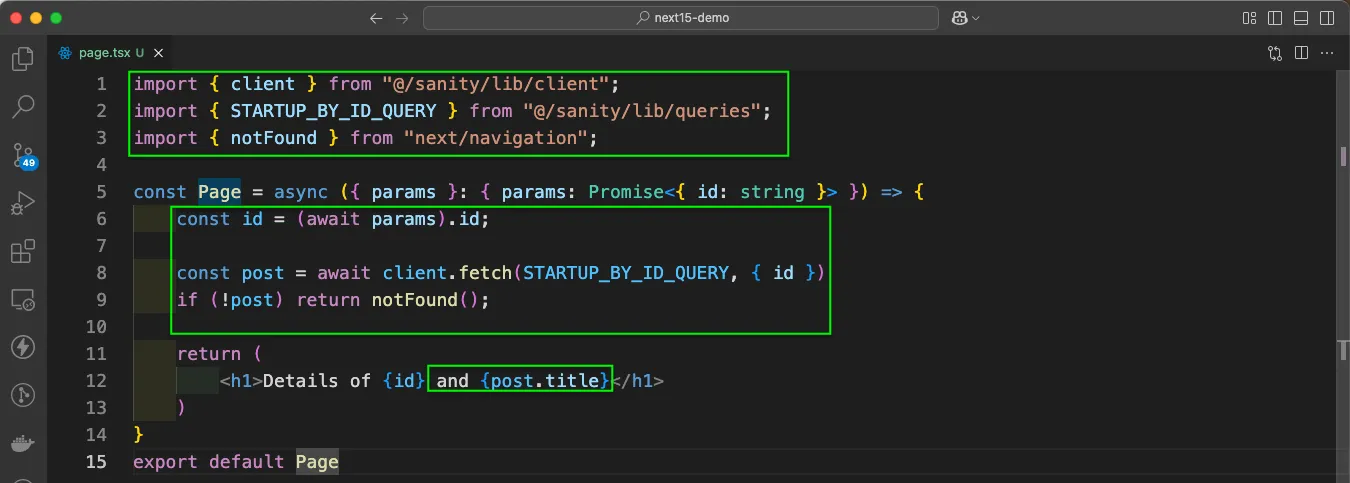Open the Explorer view in activity bar
Screen dimensions: 1350x483
(x=22, y=60)
